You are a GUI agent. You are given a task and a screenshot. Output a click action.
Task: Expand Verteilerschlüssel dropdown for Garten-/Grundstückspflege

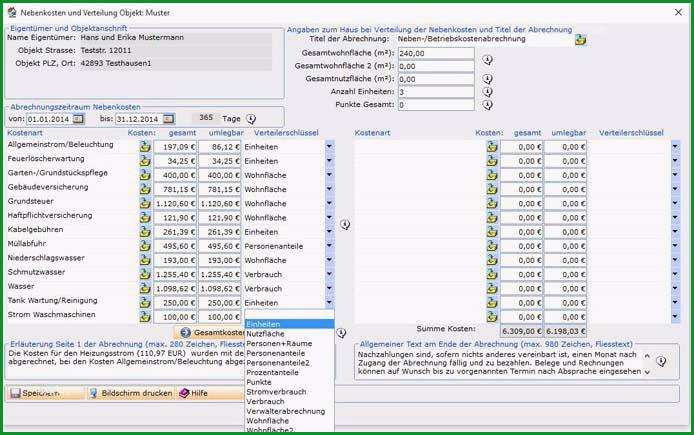coord(329,175)
